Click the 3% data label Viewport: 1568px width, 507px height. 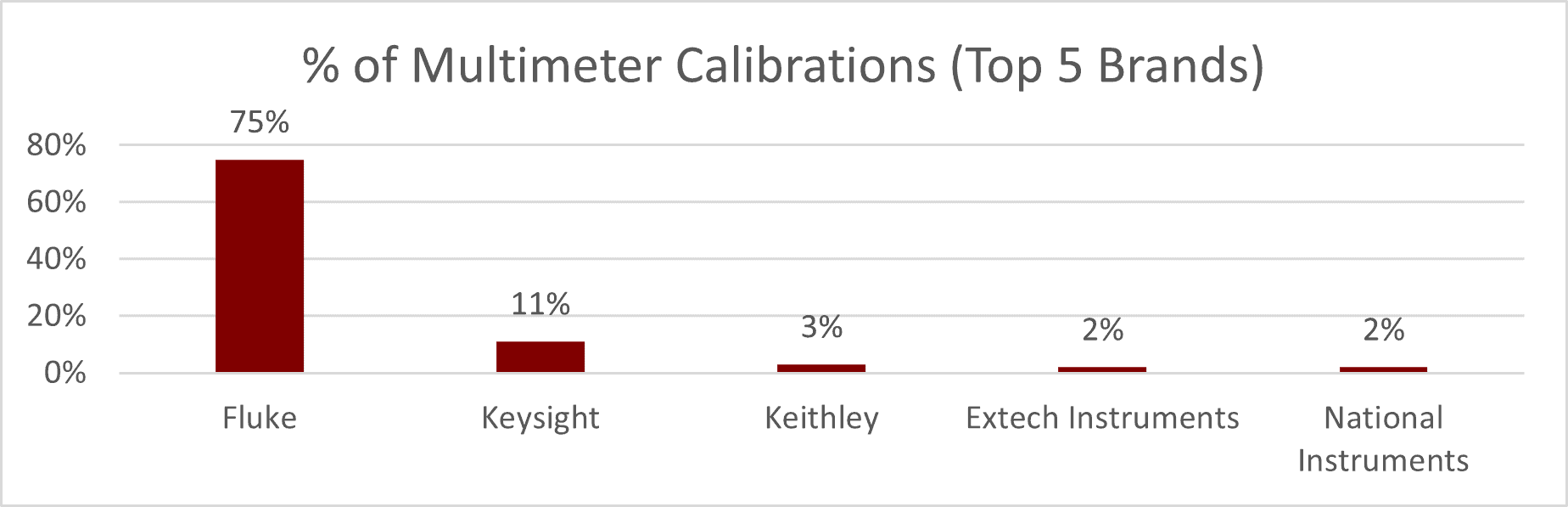[x=821, y=327]
